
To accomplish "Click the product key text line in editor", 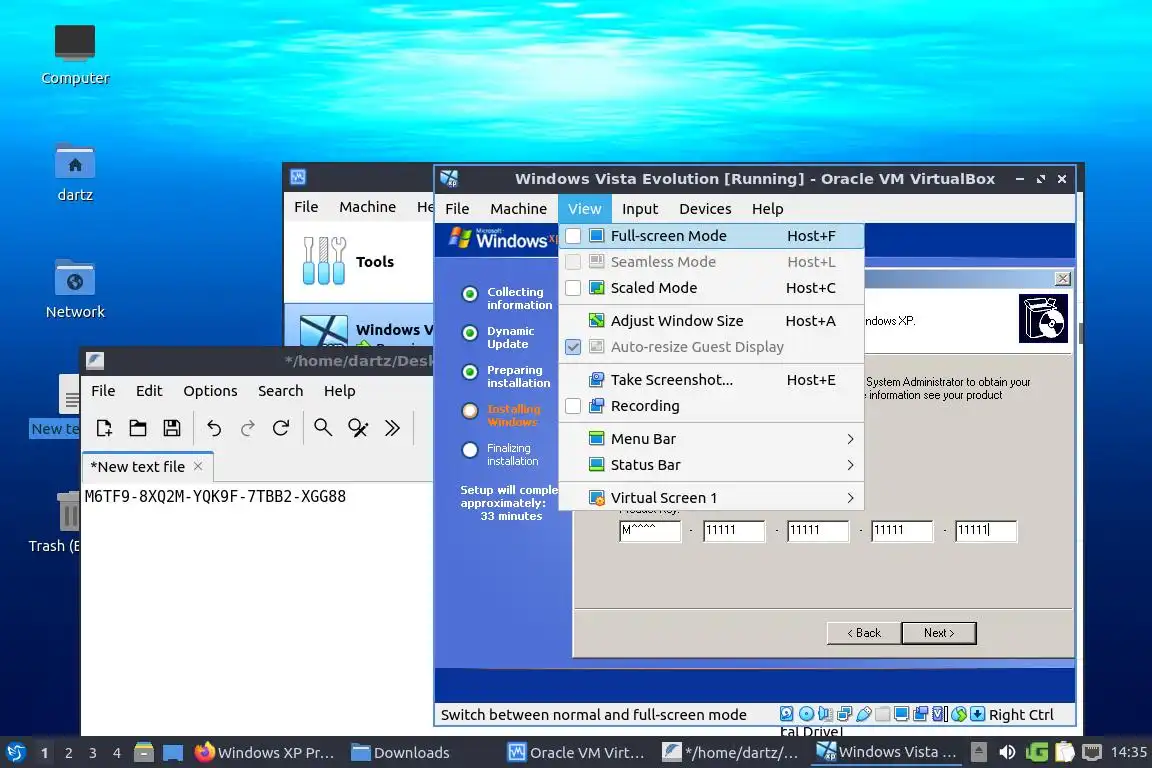I will (215, 496).
